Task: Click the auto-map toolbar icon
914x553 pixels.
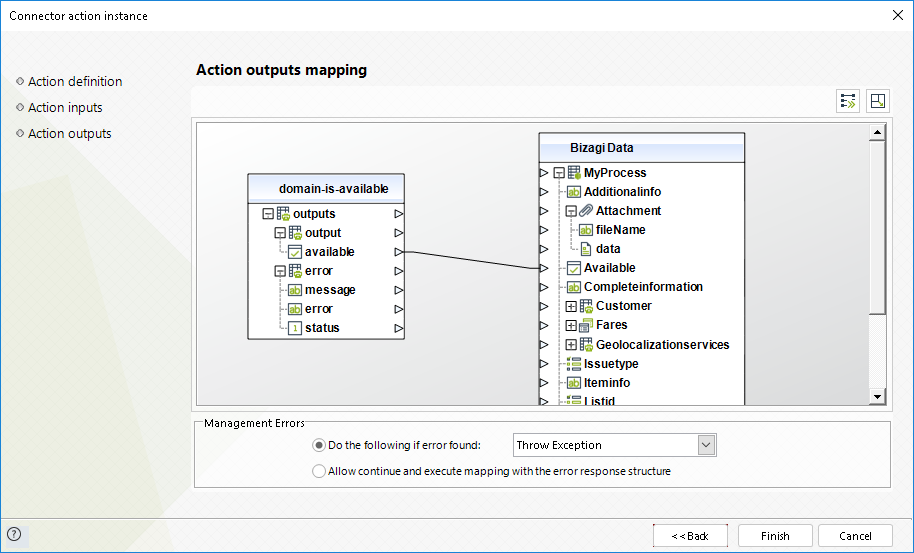Action: coord(848,101)
